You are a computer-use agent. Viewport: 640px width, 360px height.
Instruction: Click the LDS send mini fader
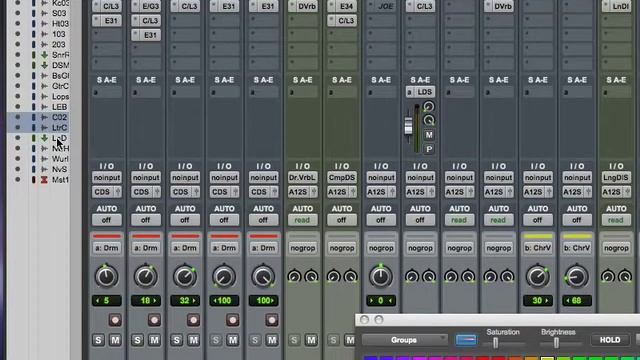pyautogui.click(x=408, y=126)
